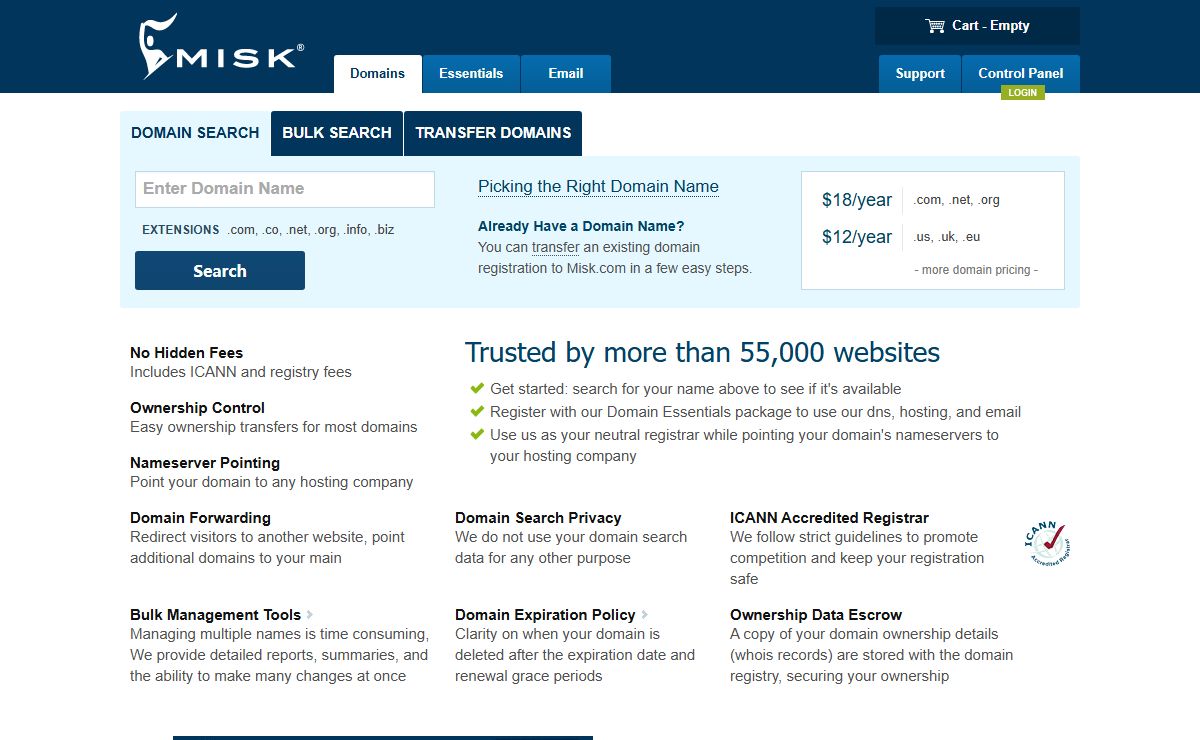
Task: Click the shopping cart icon
Action: click(x=935, y=26)
